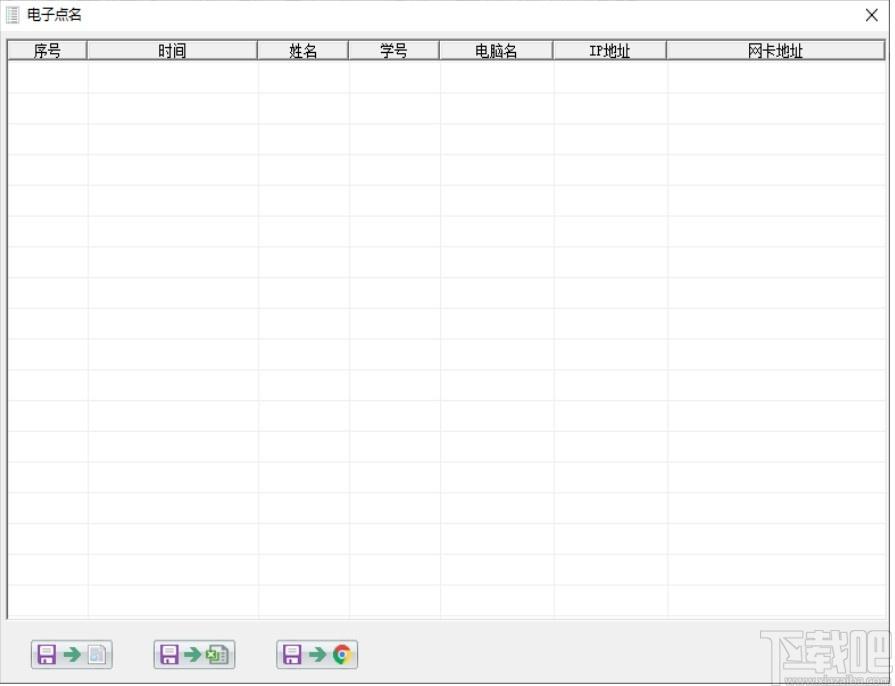
Task: Export roll call to text file
Action: point(72,655)
